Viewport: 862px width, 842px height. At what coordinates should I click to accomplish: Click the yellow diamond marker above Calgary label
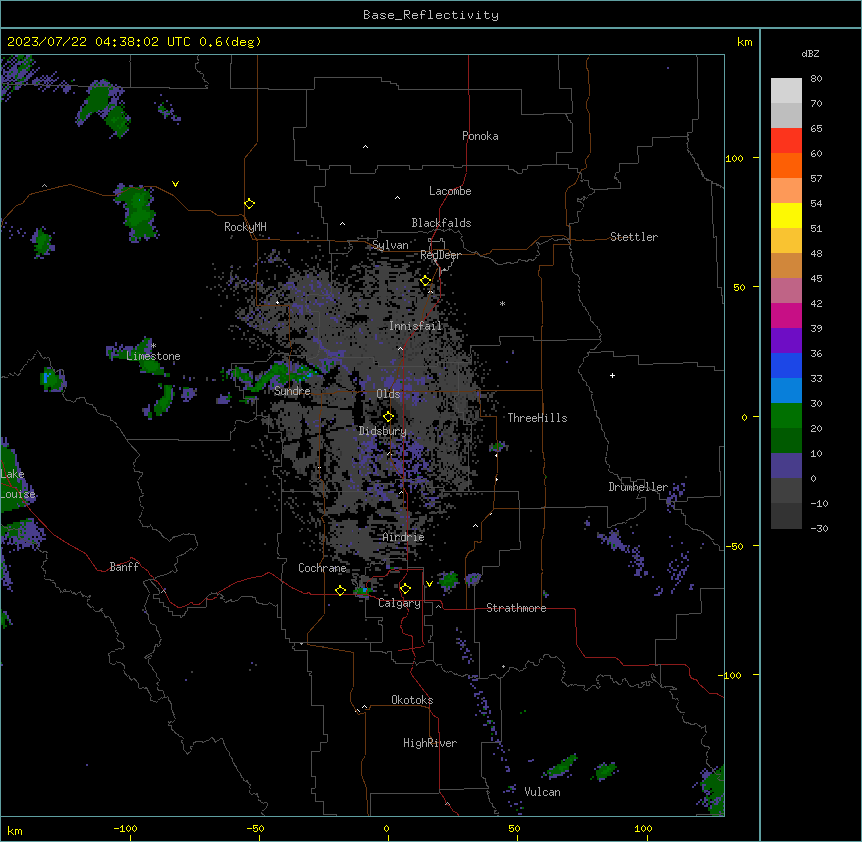405,589
